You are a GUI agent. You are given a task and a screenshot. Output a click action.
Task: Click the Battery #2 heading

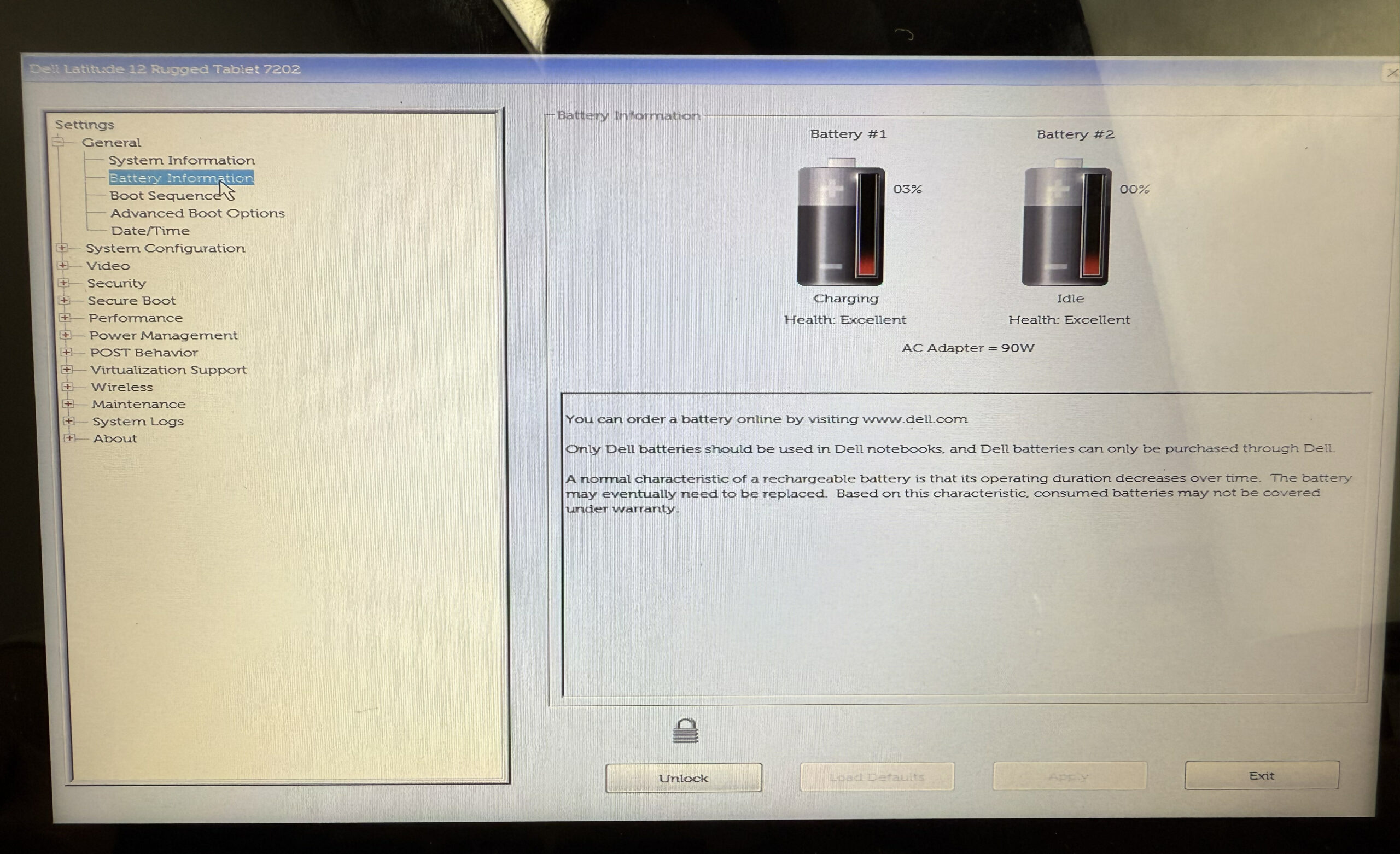point(1076,134)
